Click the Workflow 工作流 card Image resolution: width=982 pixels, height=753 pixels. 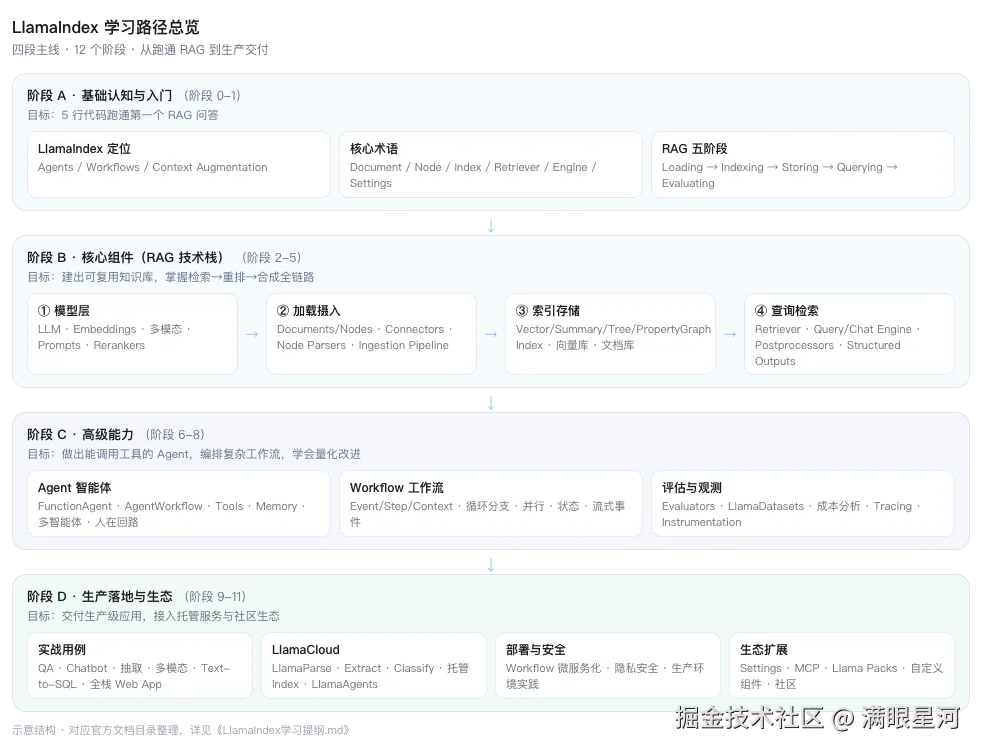click(491, 504)
